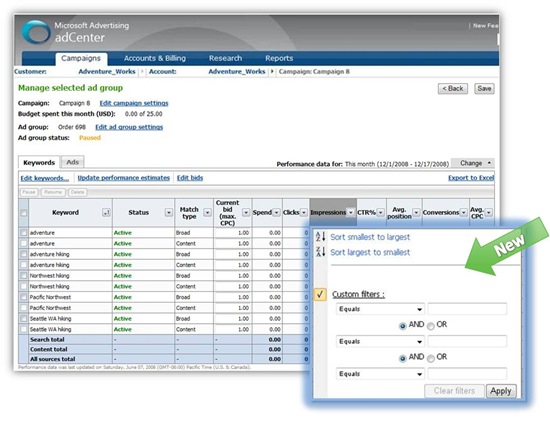The image size is (550, 422).
Task: Click the 'Paused' ad group status text
Action: pyautogui.click(x=90, y=138)
